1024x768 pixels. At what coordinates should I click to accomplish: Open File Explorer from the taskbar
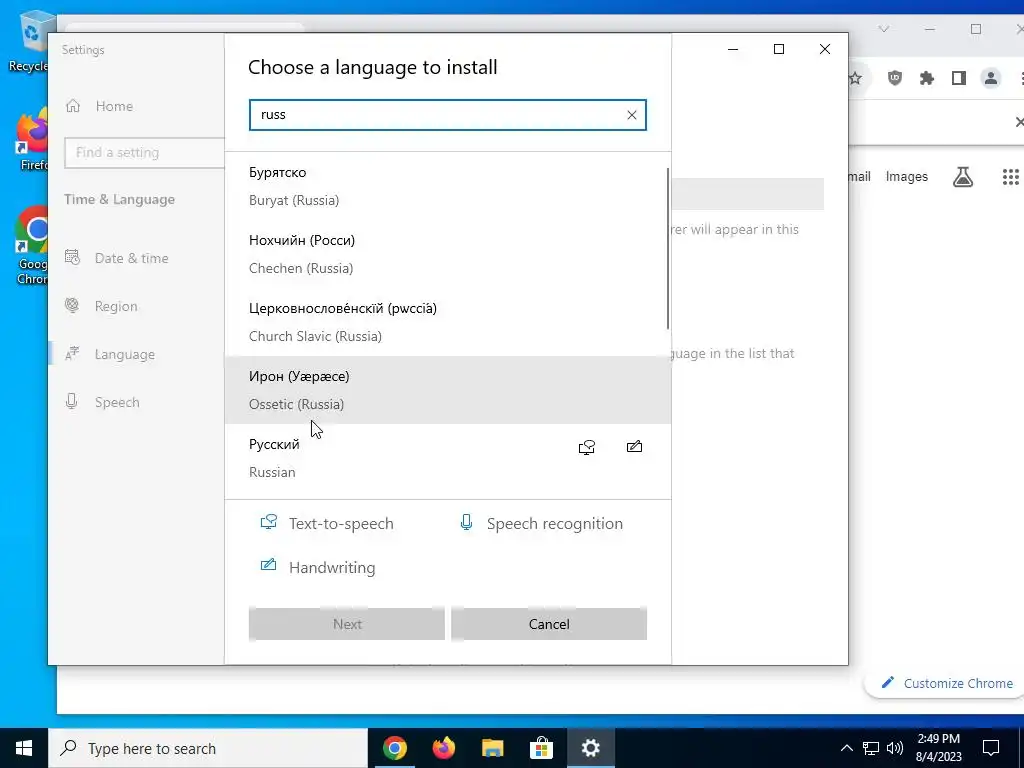pos(492,748)
